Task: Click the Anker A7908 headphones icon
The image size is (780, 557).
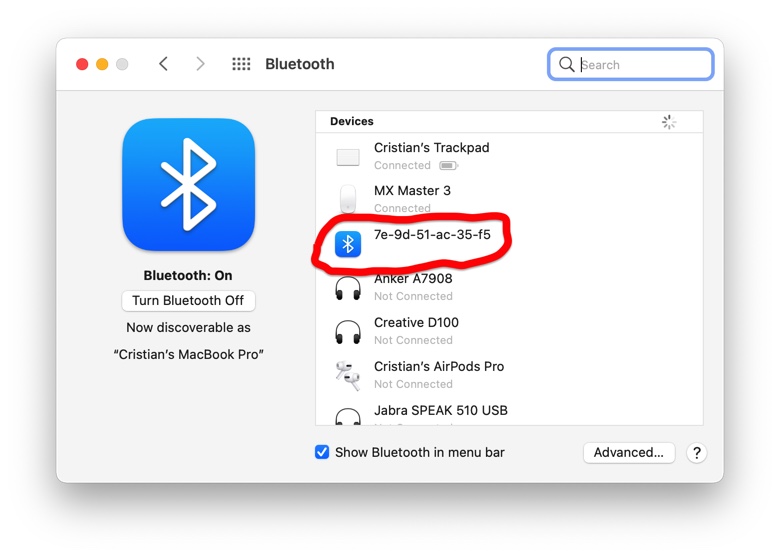Action: coord(348,288)
